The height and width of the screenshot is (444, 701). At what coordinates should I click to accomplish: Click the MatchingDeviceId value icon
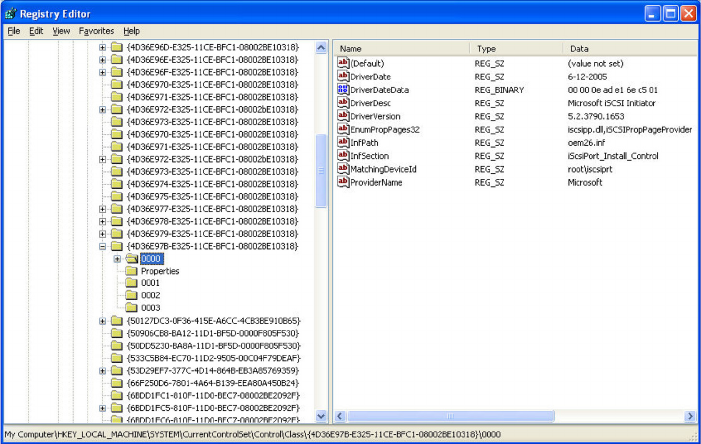343,169
